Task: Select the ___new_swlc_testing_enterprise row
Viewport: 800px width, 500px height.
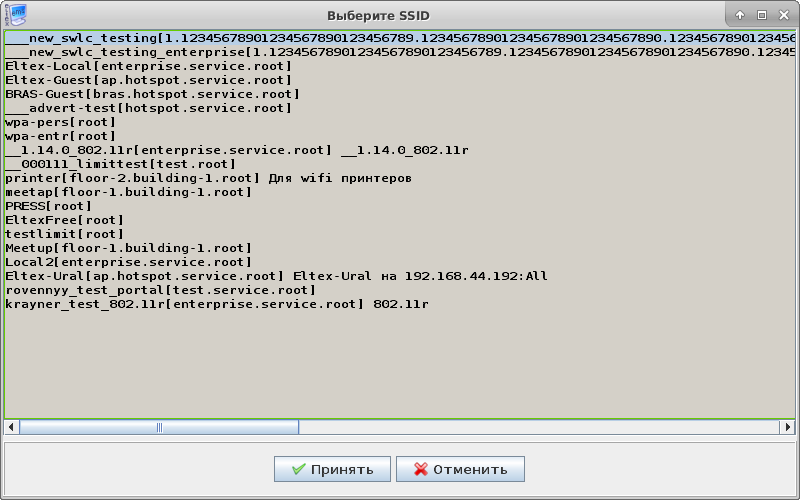Action: (400, 52)
